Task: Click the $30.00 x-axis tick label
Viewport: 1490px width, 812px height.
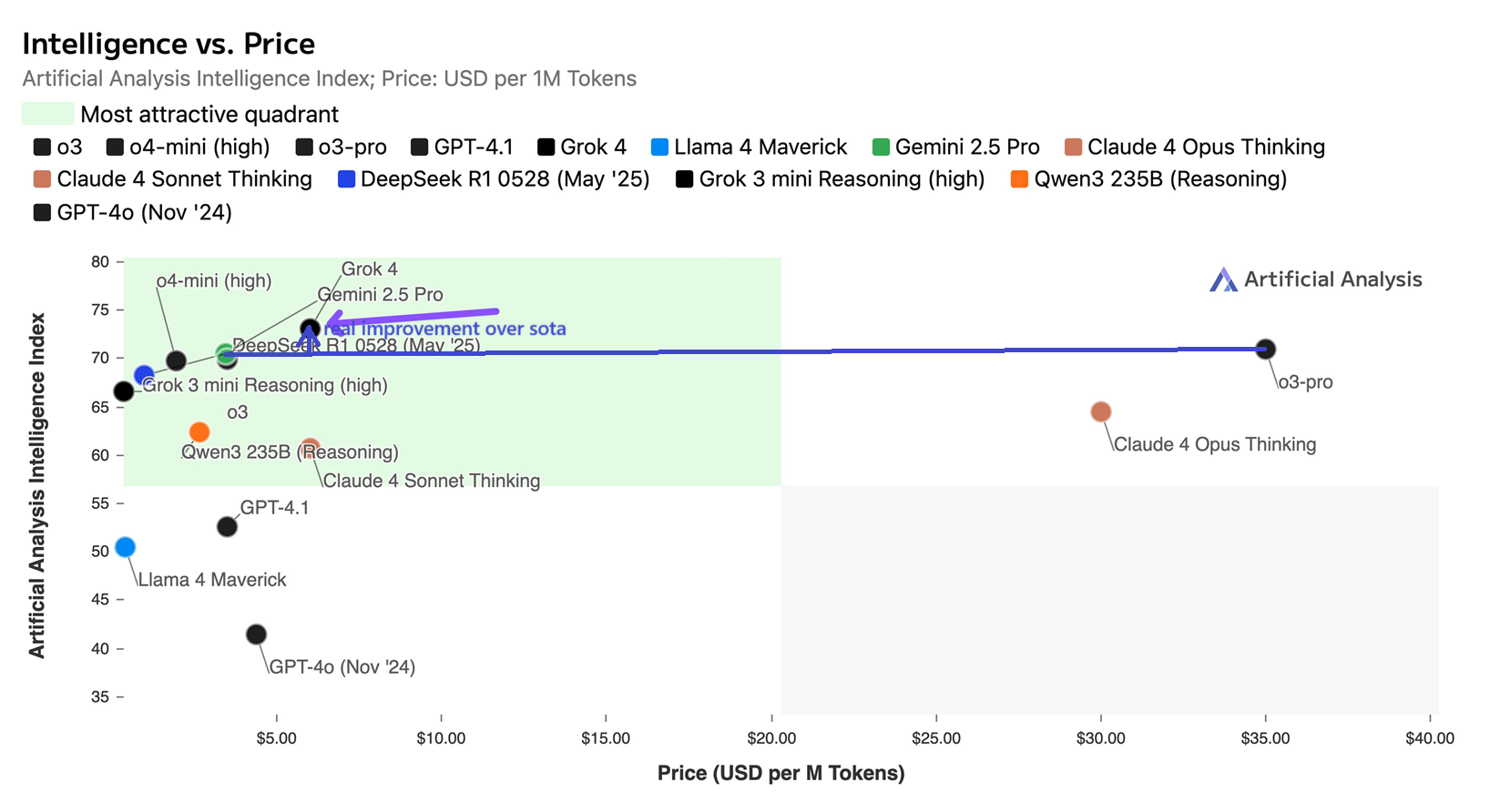Action: 1101,738
